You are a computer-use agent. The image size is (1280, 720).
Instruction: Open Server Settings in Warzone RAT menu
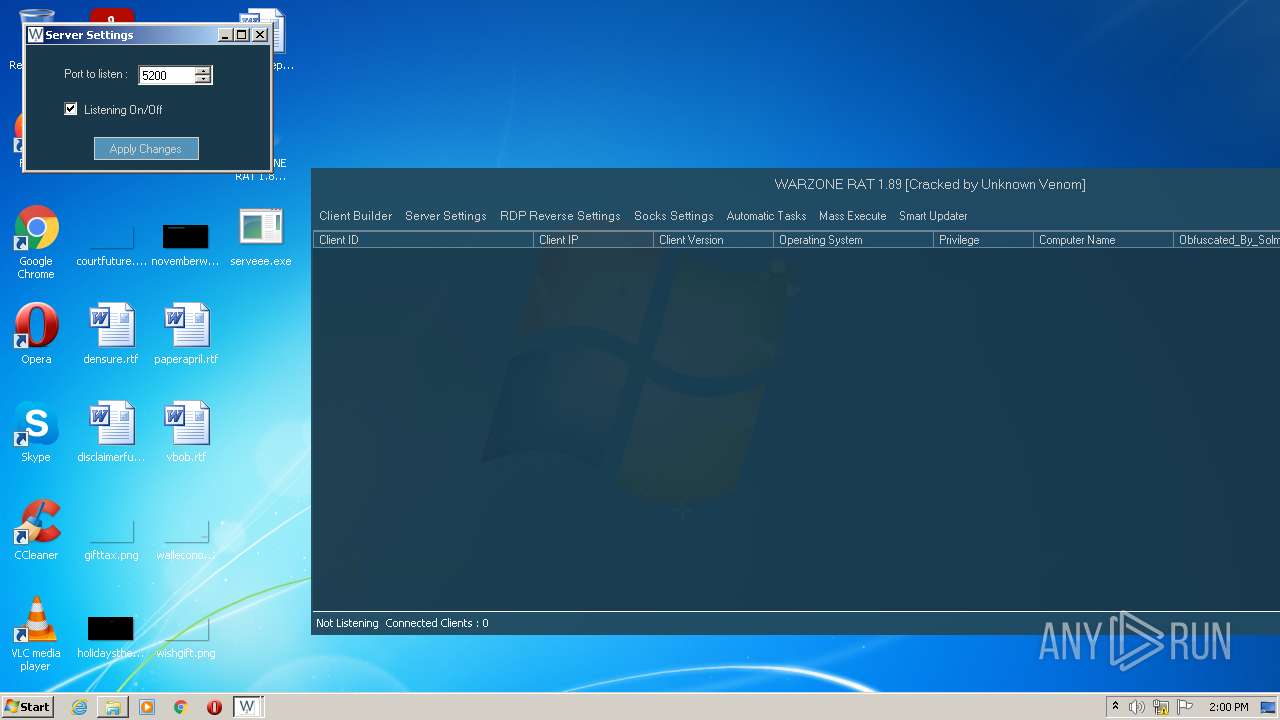(445, 216)
